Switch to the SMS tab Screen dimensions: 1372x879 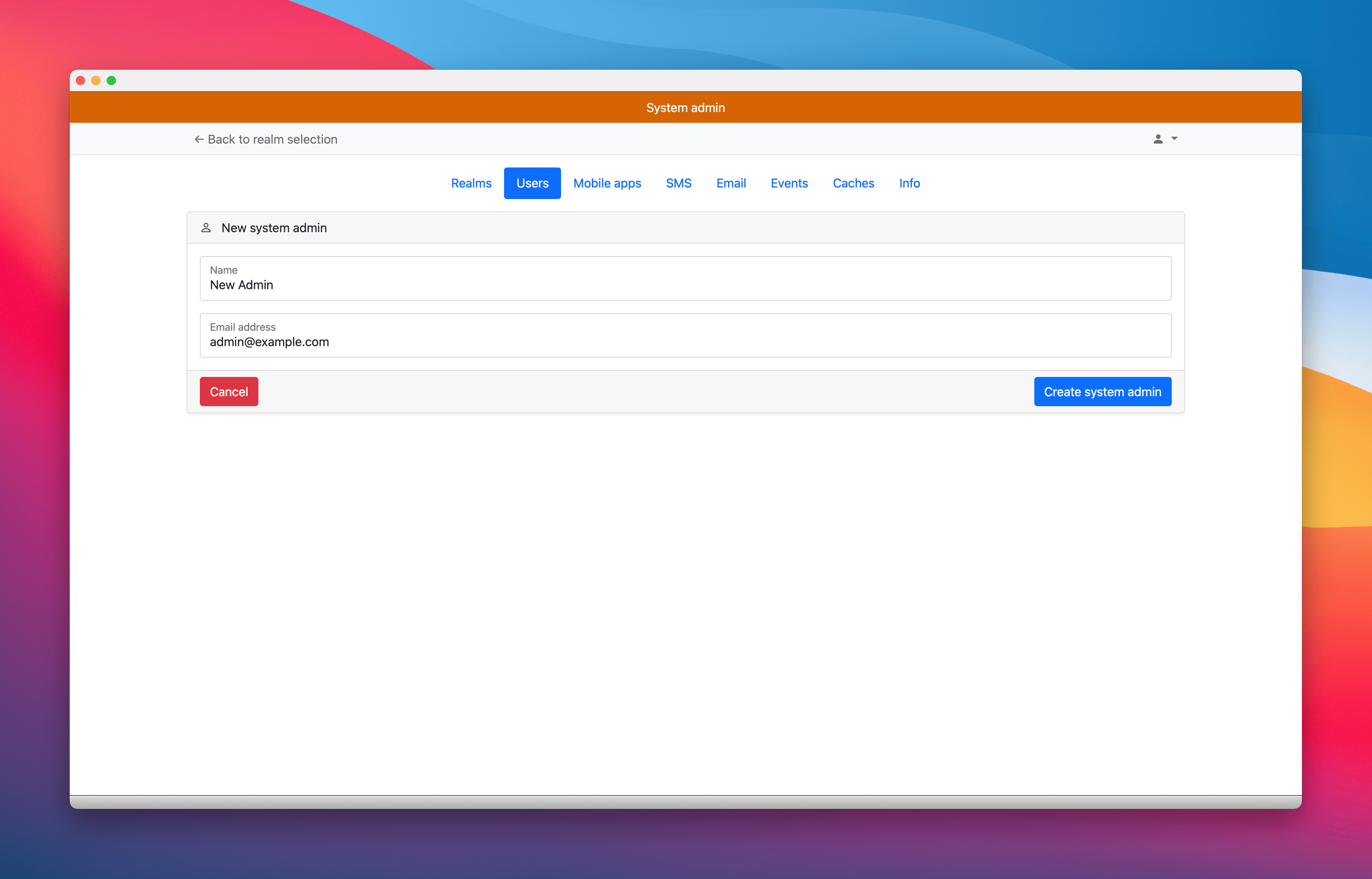(x=678, y=183)
